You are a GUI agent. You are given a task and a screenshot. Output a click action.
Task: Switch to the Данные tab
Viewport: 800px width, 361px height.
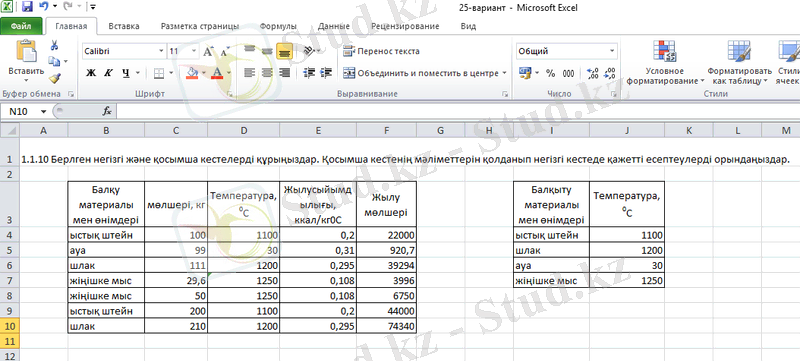(x=333, y=26)
